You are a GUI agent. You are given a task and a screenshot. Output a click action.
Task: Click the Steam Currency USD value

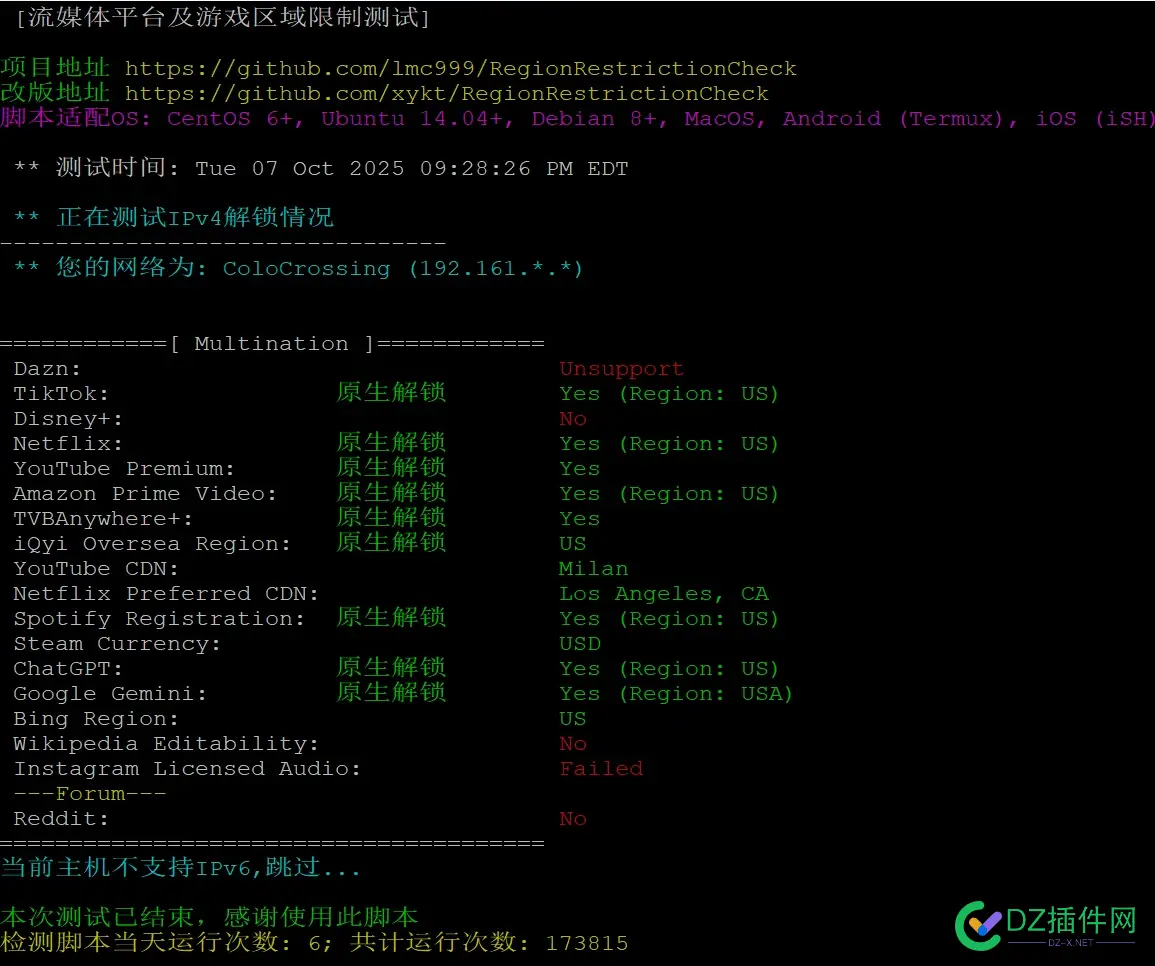[580, 644]
